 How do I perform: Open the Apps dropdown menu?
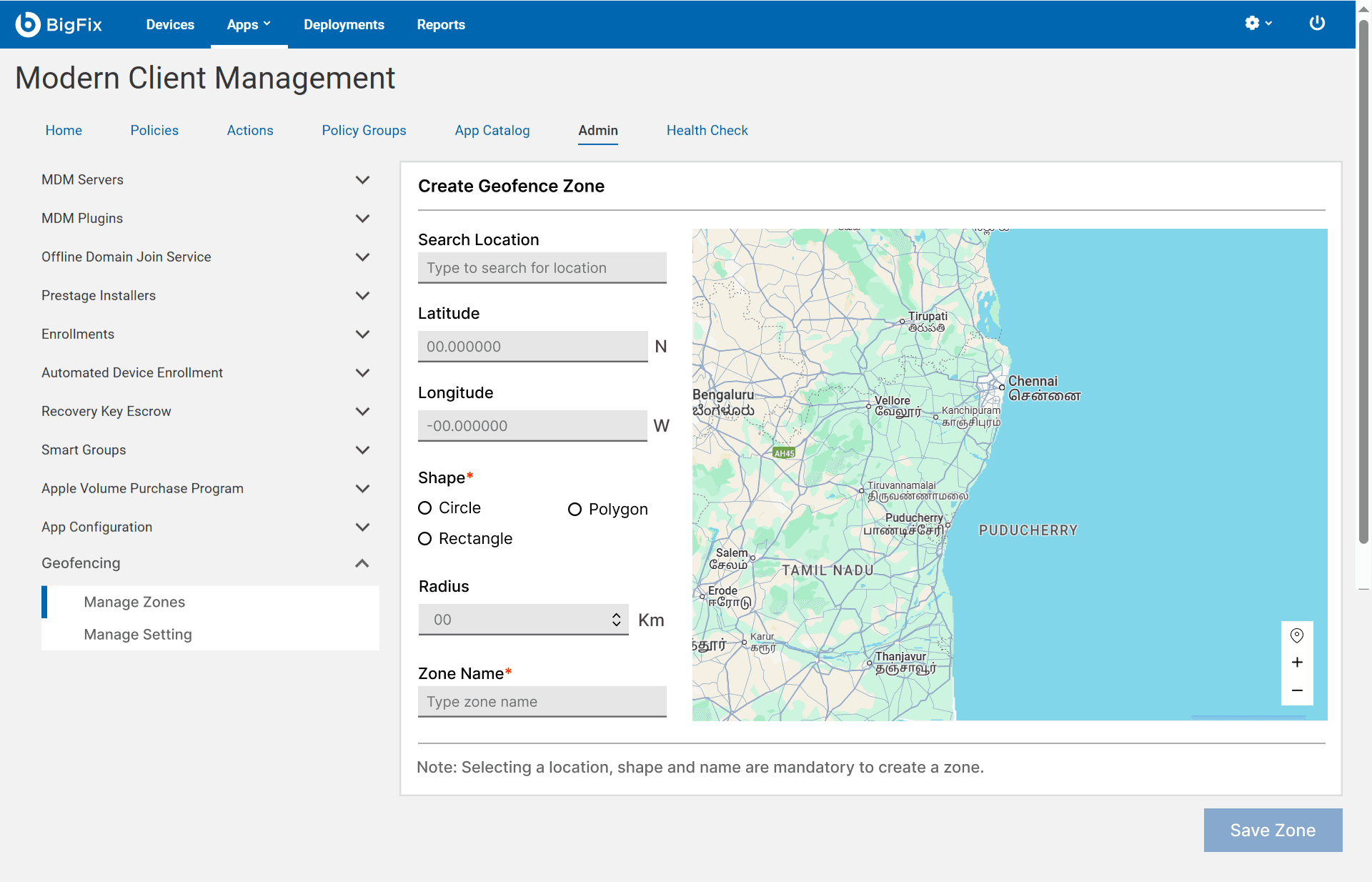tap(249, 24)
